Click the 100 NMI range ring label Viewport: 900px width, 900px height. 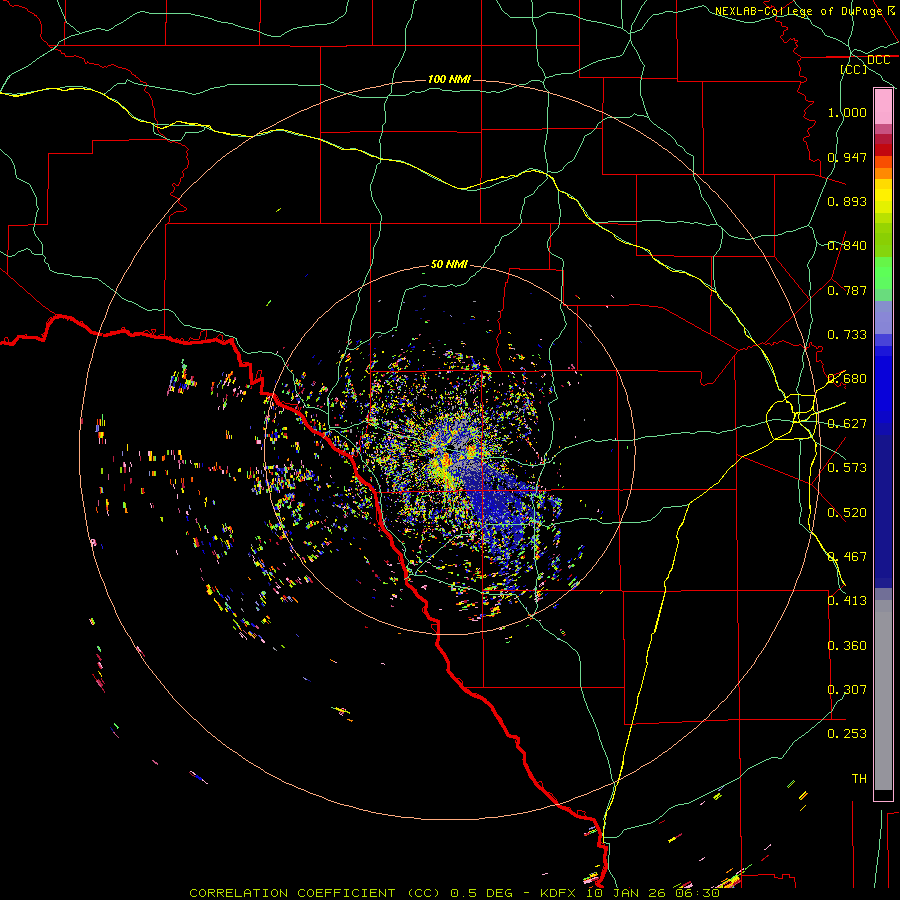[449, 79]
